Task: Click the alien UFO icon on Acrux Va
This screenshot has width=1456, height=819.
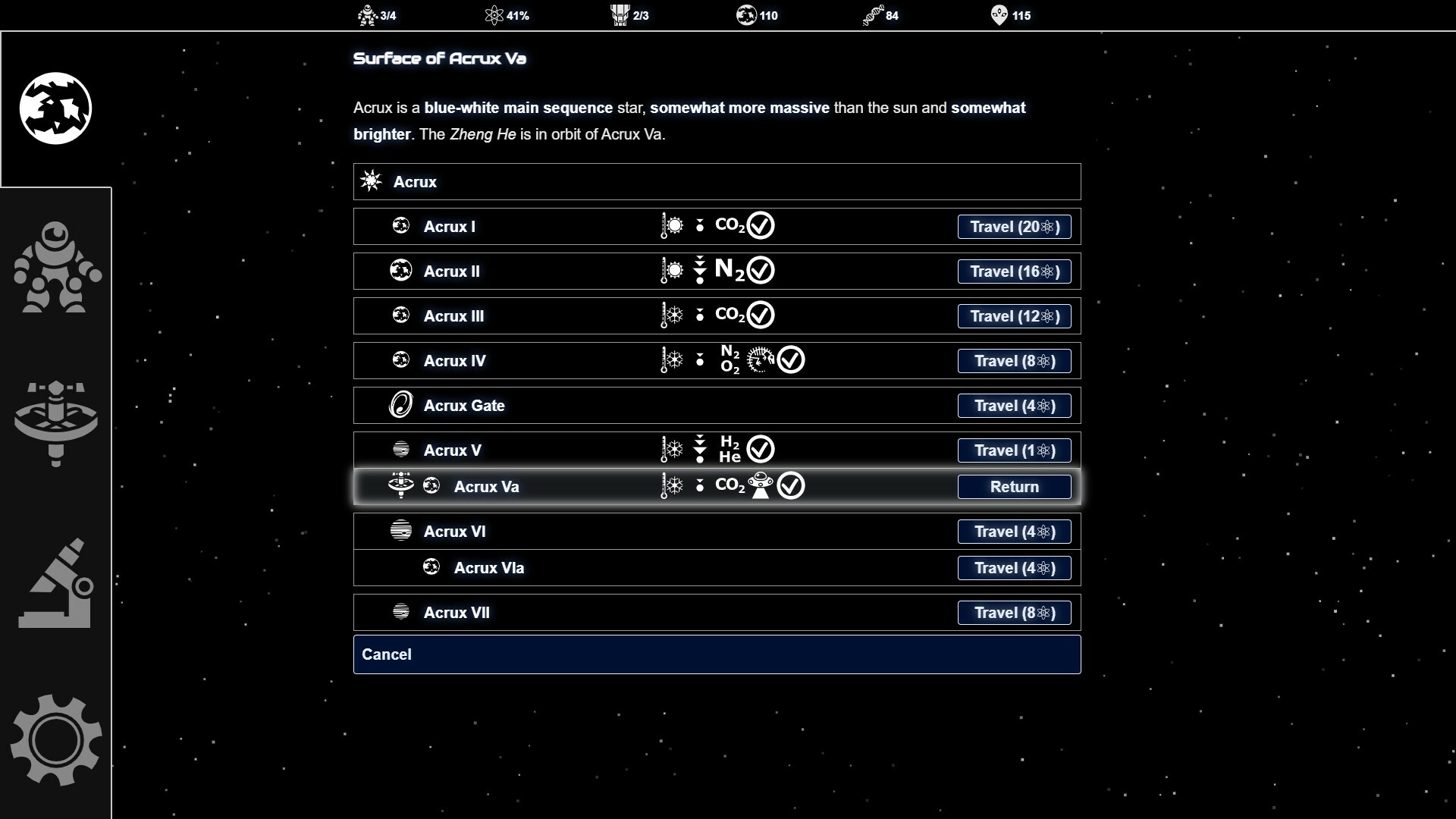Action: pyautogui.click(x=760, y=485)
